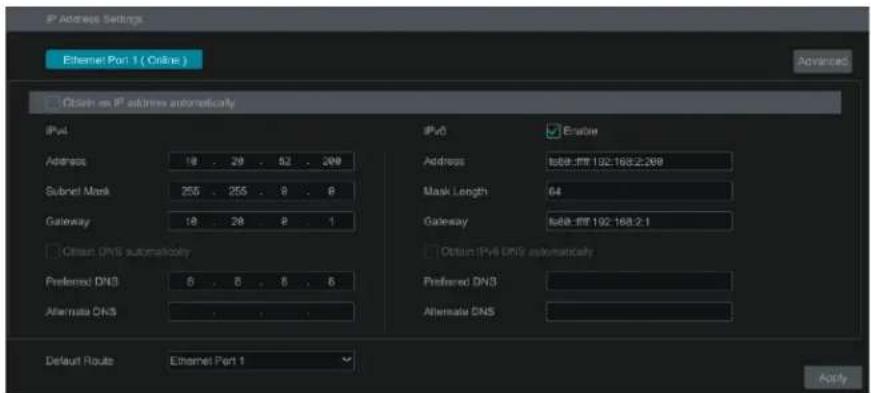
Task: Click the IPv6 Gateway field
Action: pyautogui.click(x=639, y=221)
